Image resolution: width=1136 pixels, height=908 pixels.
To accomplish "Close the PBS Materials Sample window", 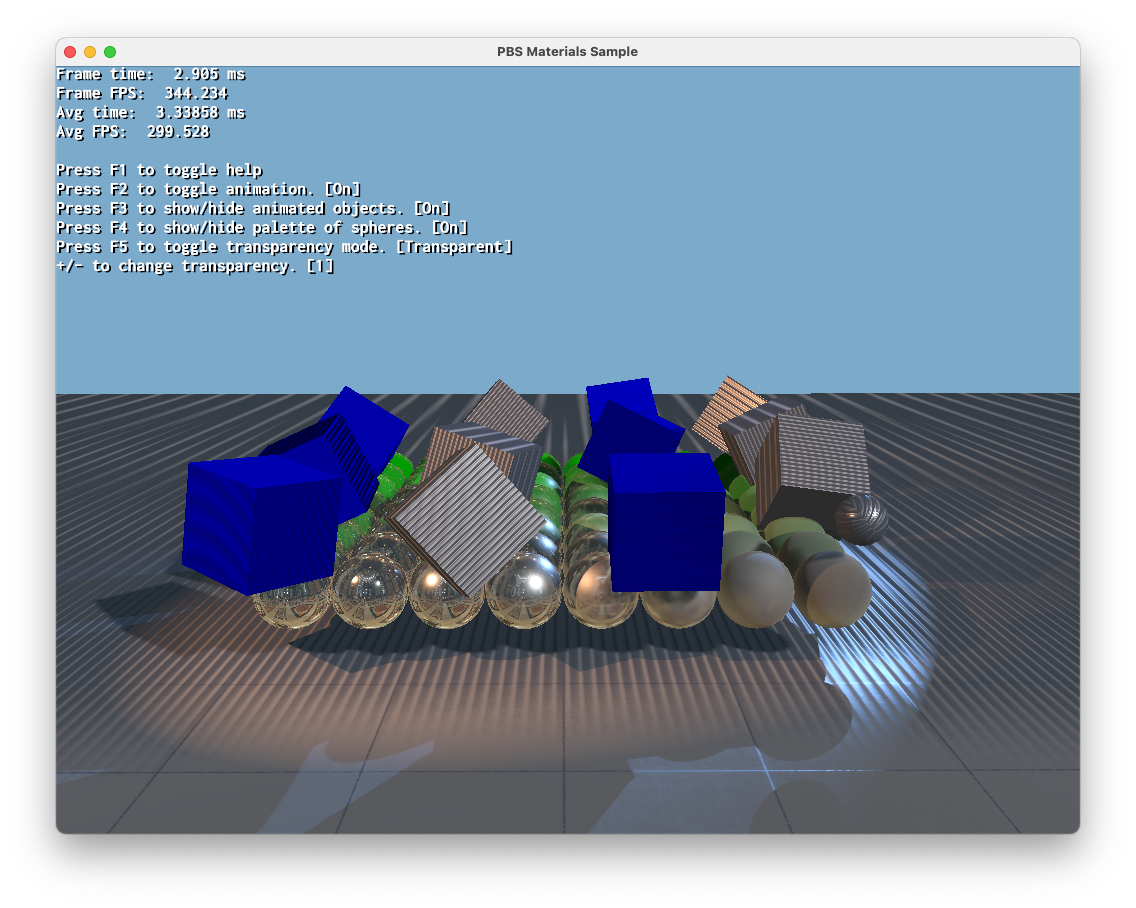I will (x=70, y=51).
